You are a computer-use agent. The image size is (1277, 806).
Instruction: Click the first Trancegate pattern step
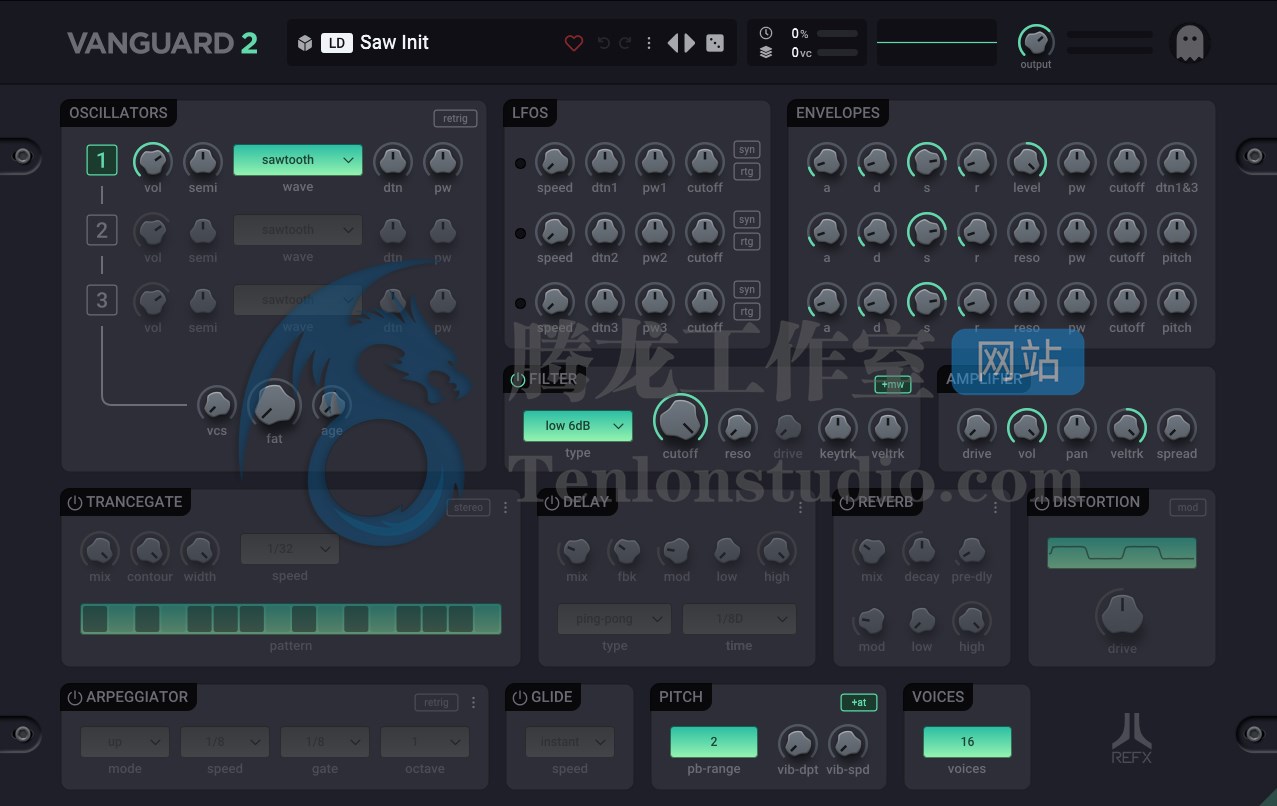click(x=95, y=619)
